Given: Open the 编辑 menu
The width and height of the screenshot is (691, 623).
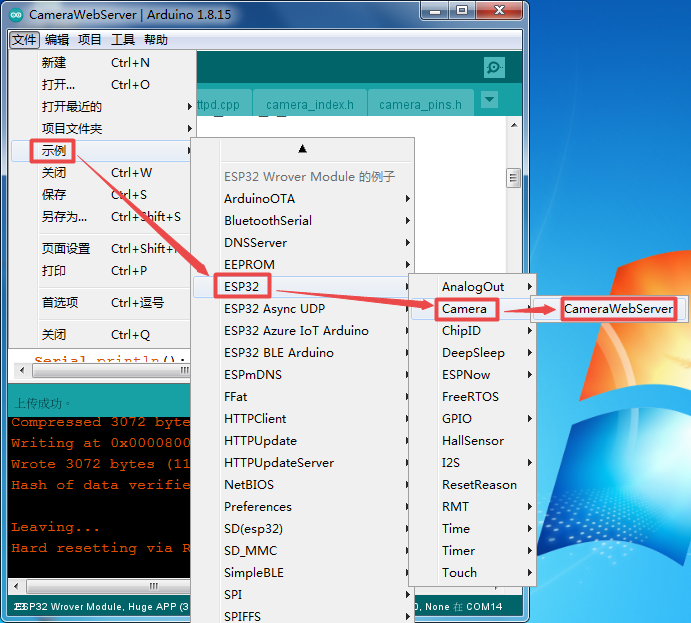Looking at the screenshot, I should [x=57, y=40].
